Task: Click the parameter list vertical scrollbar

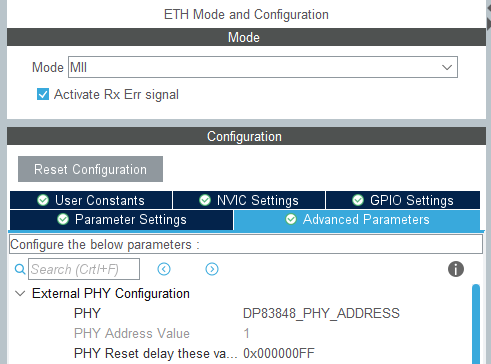Action: click(476, 324)
